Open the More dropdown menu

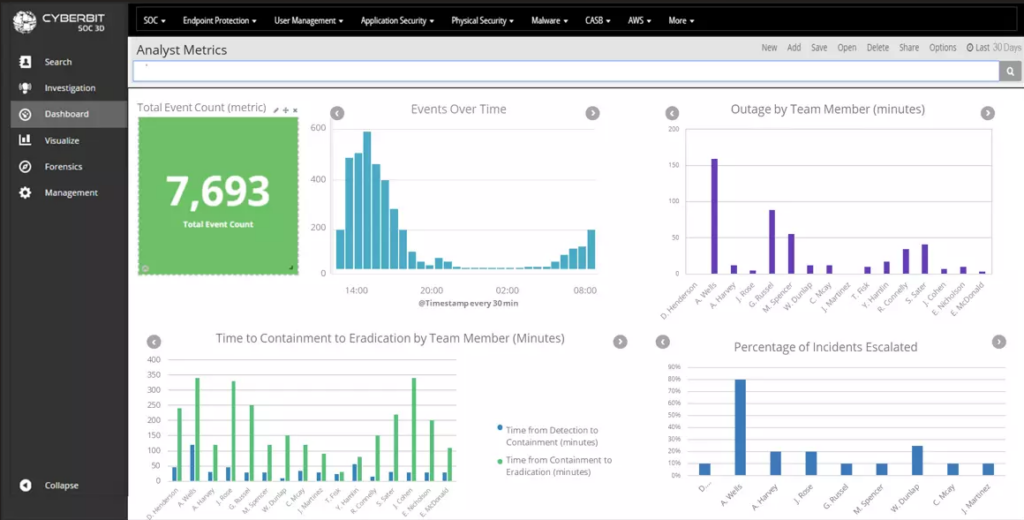tap(681, 20)
